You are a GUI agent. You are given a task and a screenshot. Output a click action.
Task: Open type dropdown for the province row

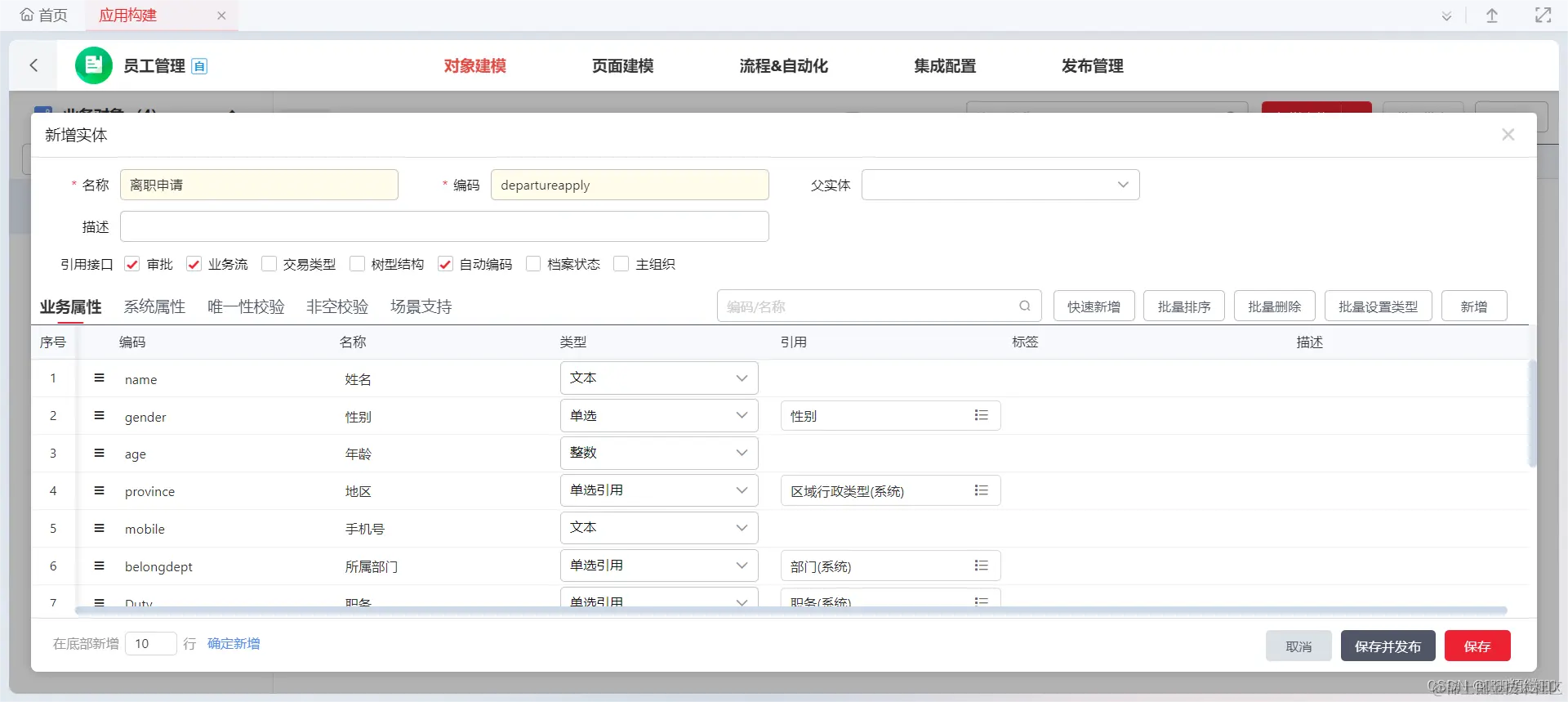point(659,490)
